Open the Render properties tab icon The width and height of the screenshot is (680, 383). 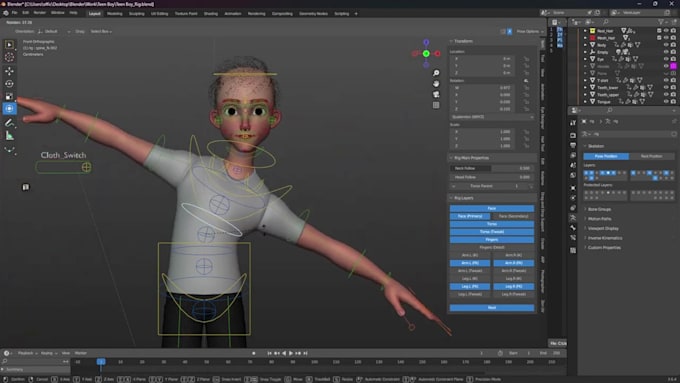coord(573,135)
